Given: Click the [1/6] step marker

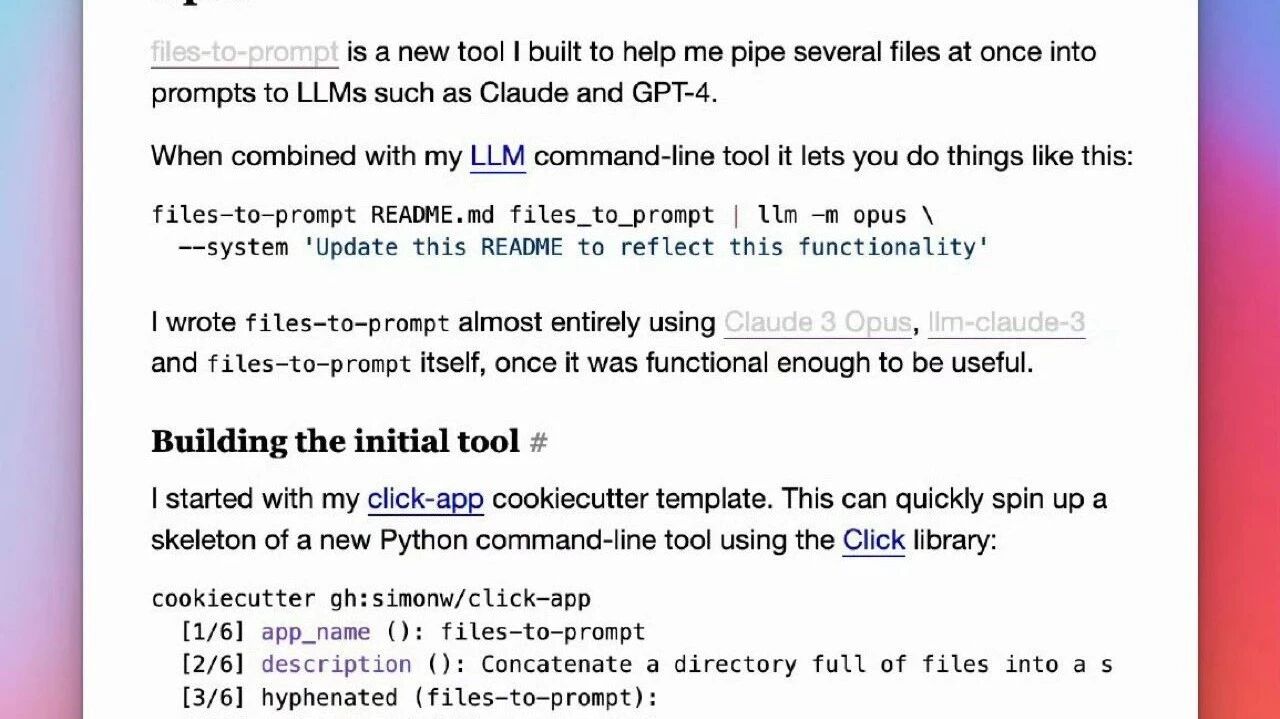Looking at the screenshot, I should point(212,632).
